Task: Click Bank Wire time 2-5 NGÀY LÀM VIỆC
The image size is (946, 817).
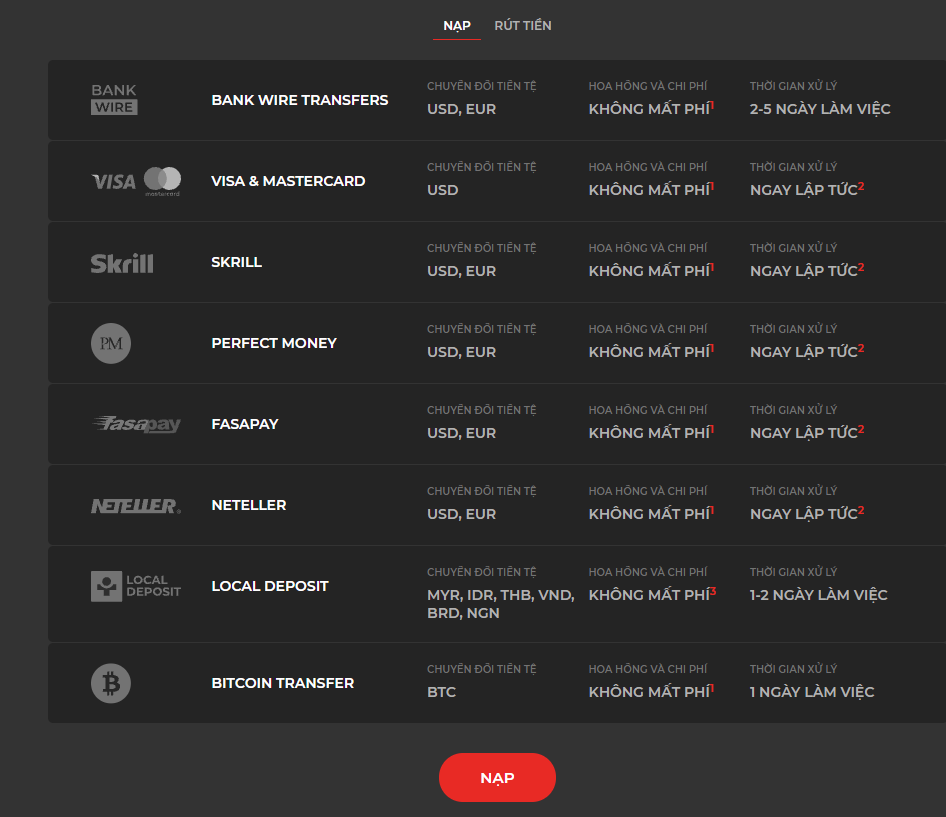Action: point(820,109)
